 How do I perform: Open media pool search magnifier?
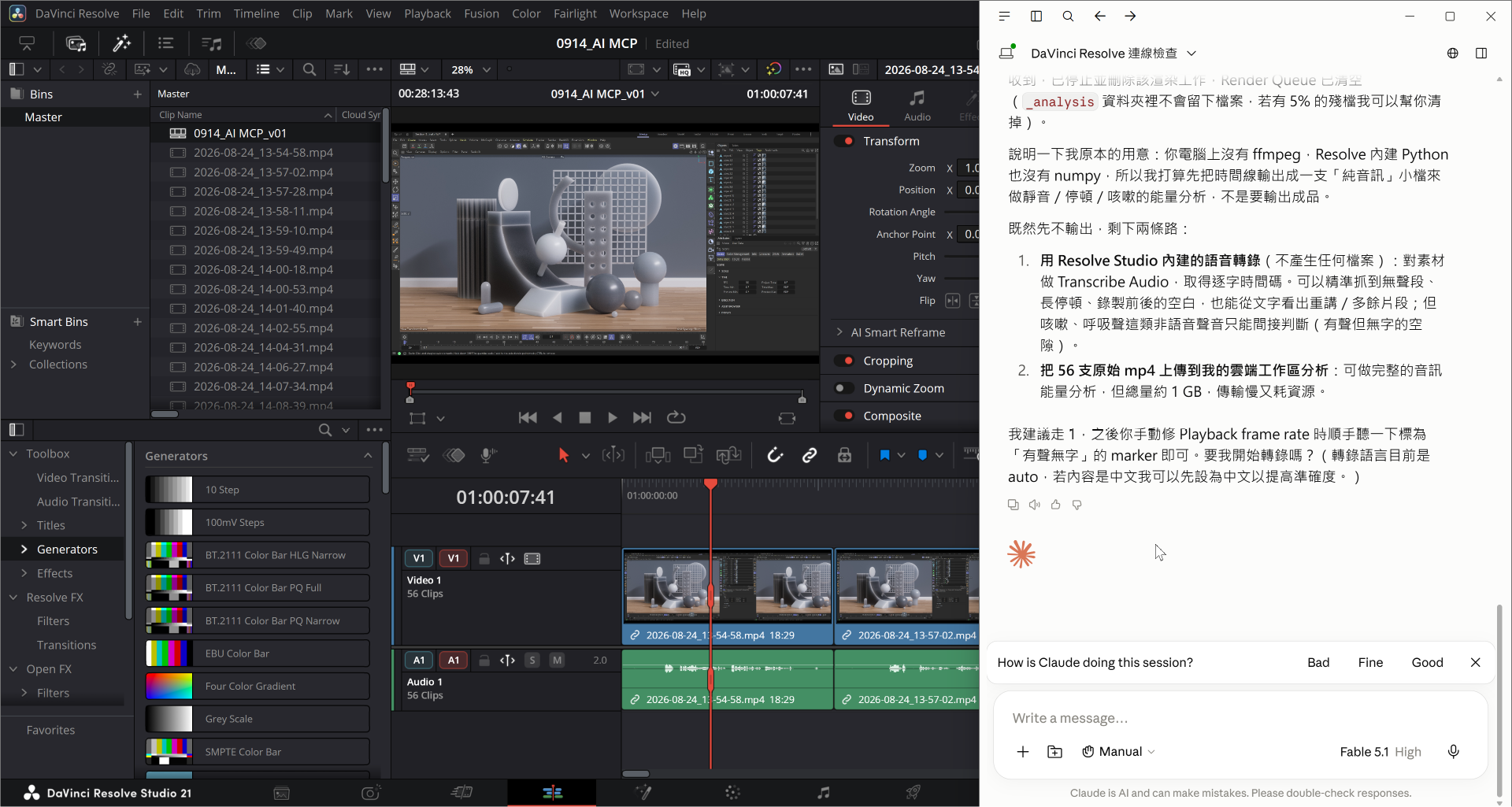pyautogui.click(x=309, y=69)
